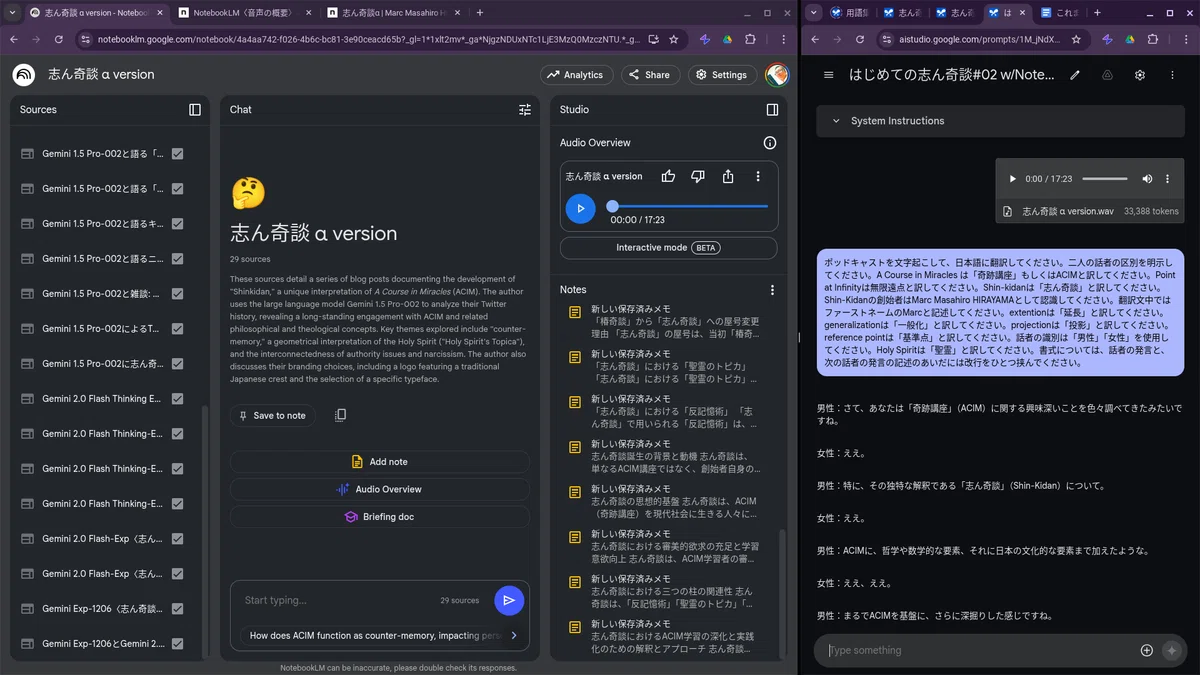The width and height of the screenshot is (1200, 675).
Task: Play the wav audio in AI Studio
Action: point(1012,179)
